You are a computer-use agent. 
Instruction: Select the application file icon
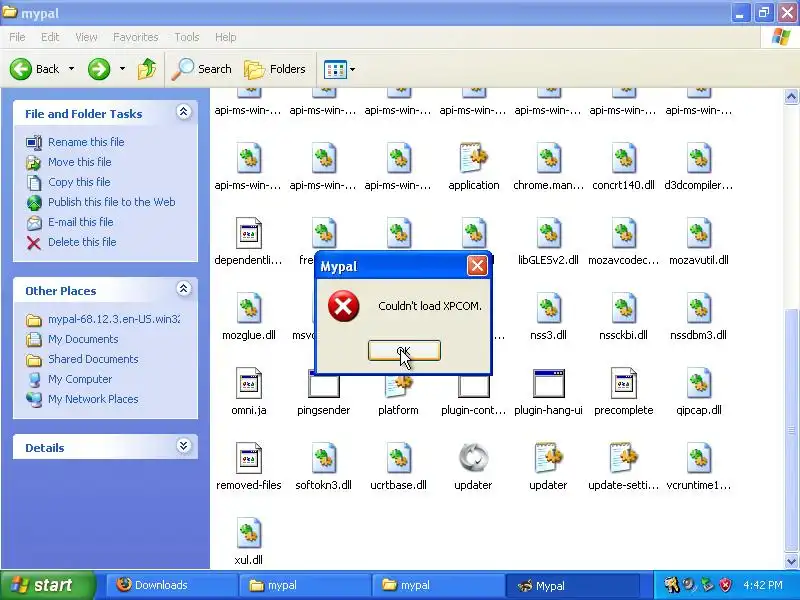tap(473, 158)
